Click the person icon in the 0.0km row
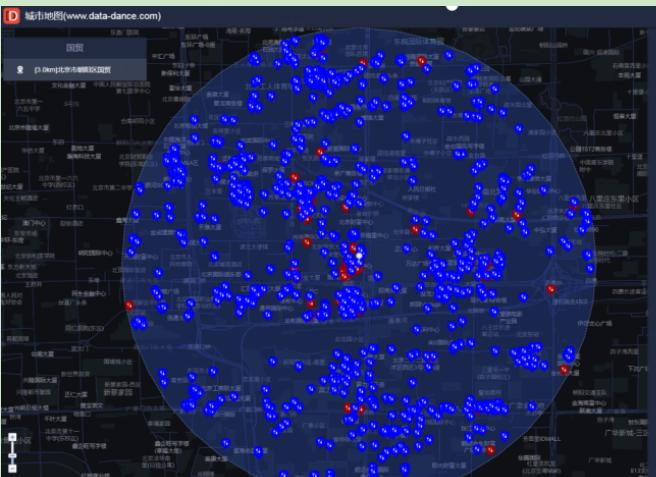This screenshot has height=477, width=656. click(x=20, y=70)
